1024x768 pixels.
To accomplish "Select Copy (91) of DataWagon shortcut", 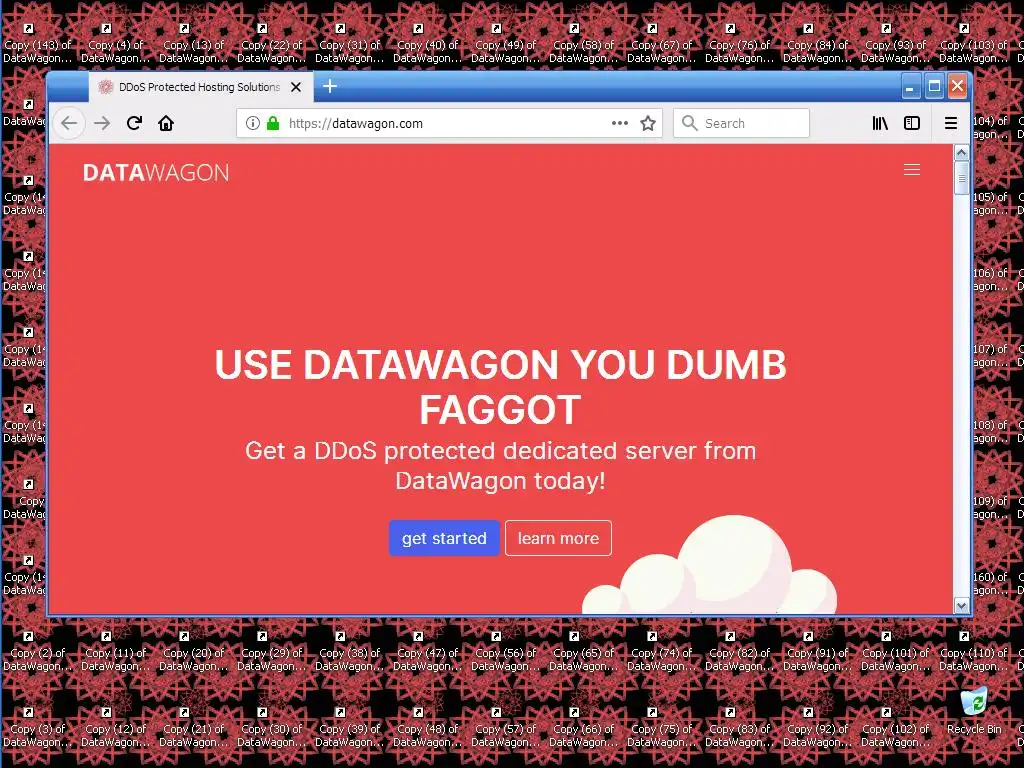I will click(818, 652).
